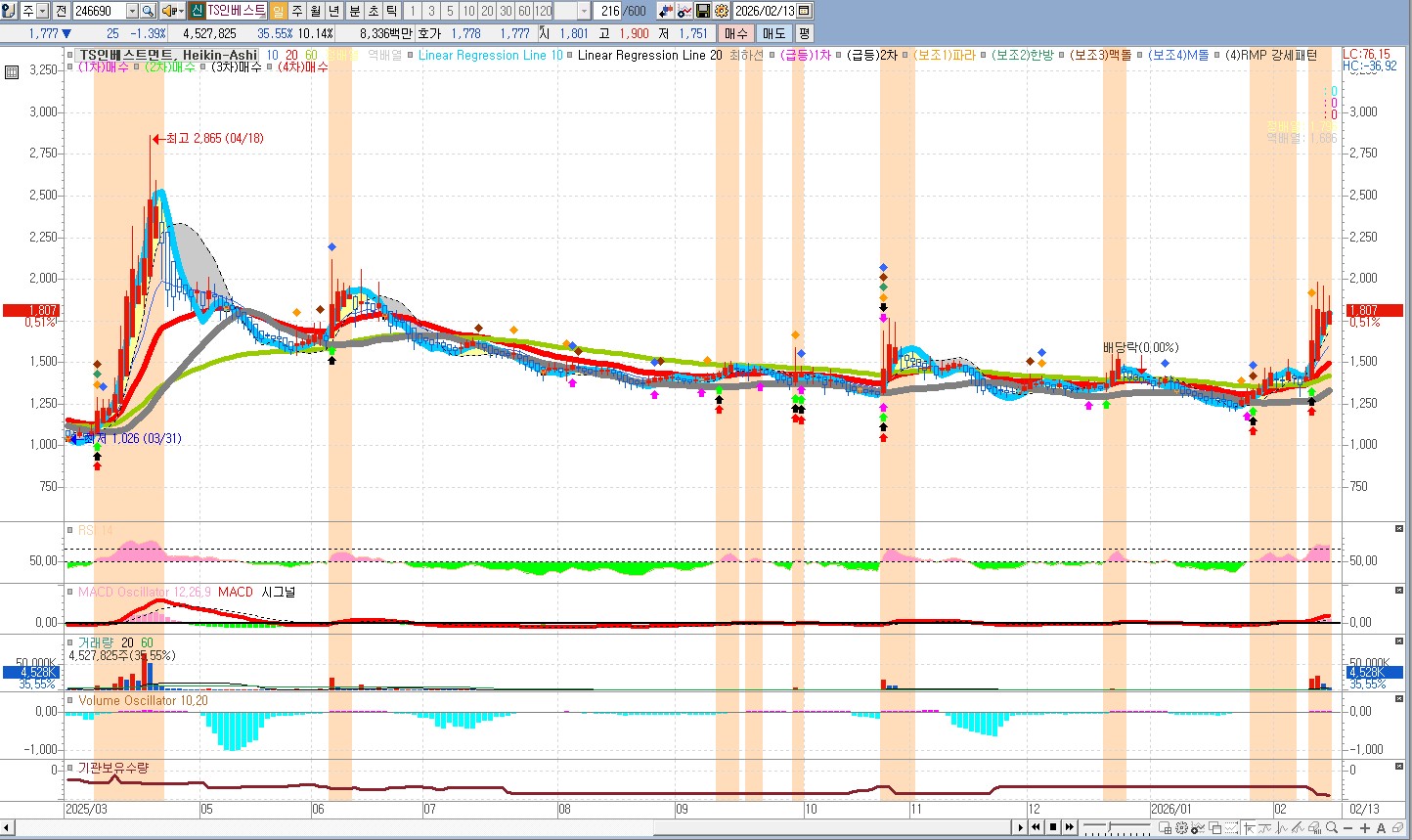This screenshot has height=840, width=1412.
Task: Click the grid icon at chart top-left
Action: (x=11, y=72)
